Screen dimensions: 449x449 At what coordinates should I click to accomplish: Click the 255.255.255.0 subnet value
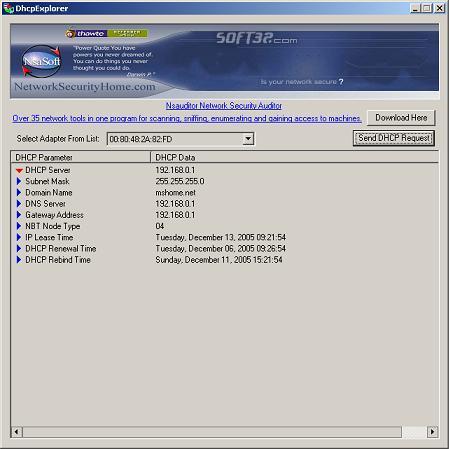[x=180, y=181]
